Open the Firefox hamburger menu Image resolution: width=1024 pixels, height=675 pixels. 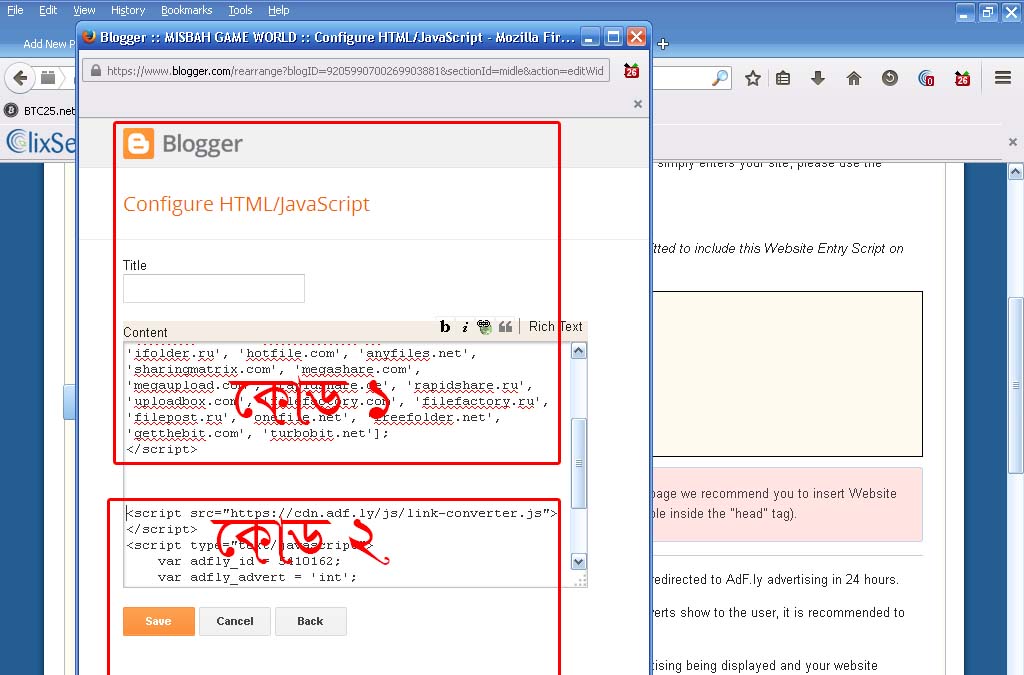click(x=1002, y=78)
